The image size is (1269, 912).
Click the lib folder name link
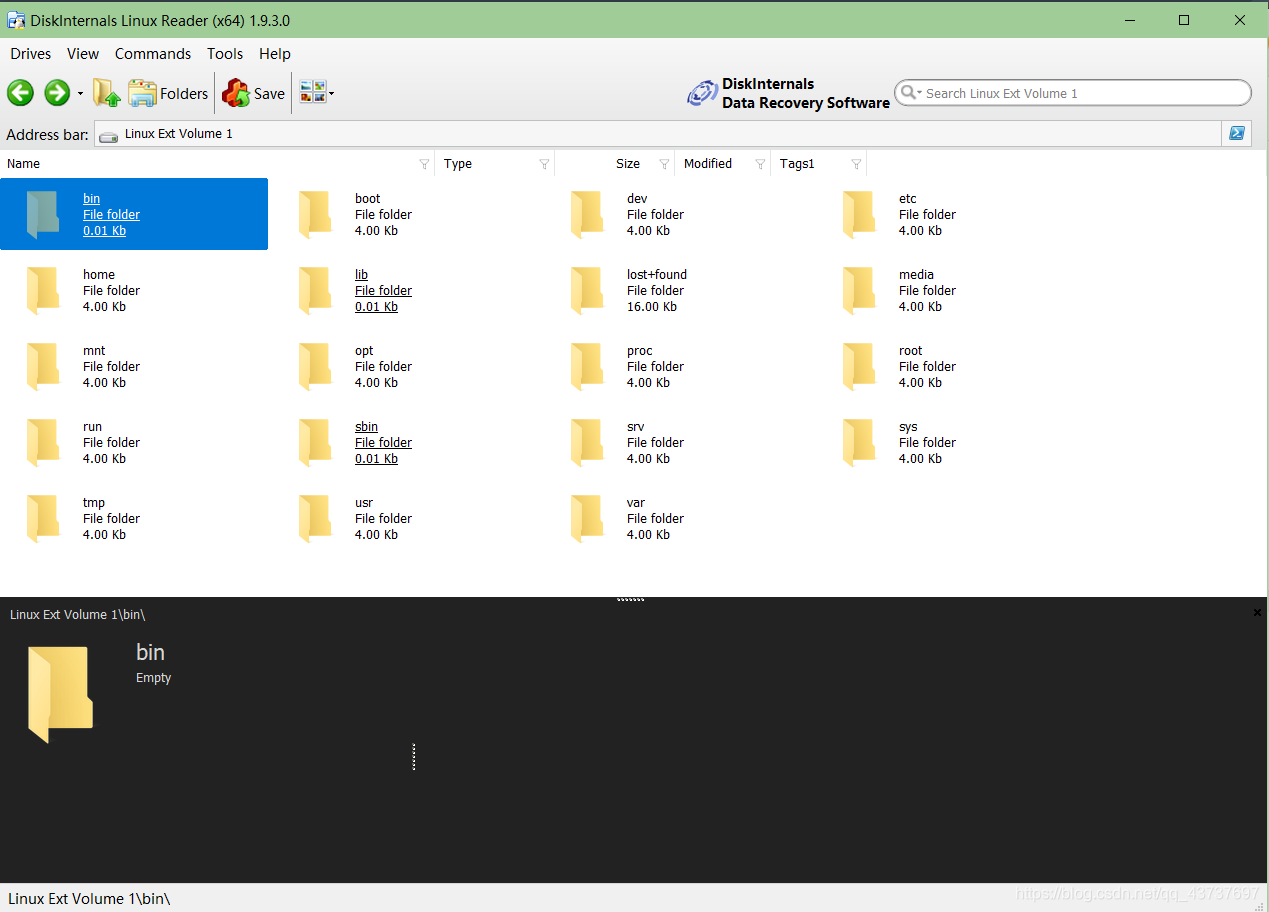pos(361,275)
